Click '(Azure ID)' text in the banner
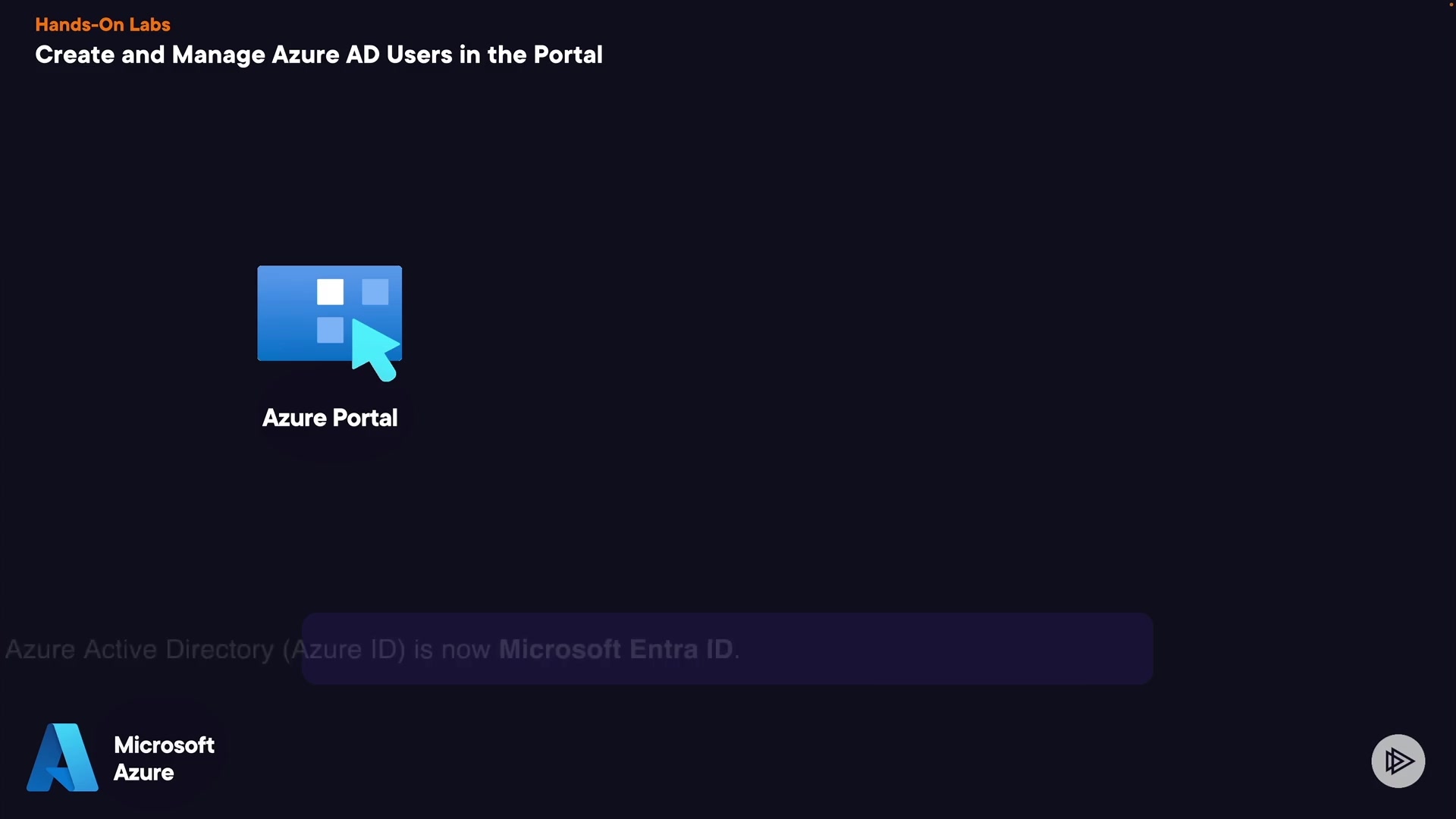The width and height of the screenshot is (1456, 819). click(344, 649)
